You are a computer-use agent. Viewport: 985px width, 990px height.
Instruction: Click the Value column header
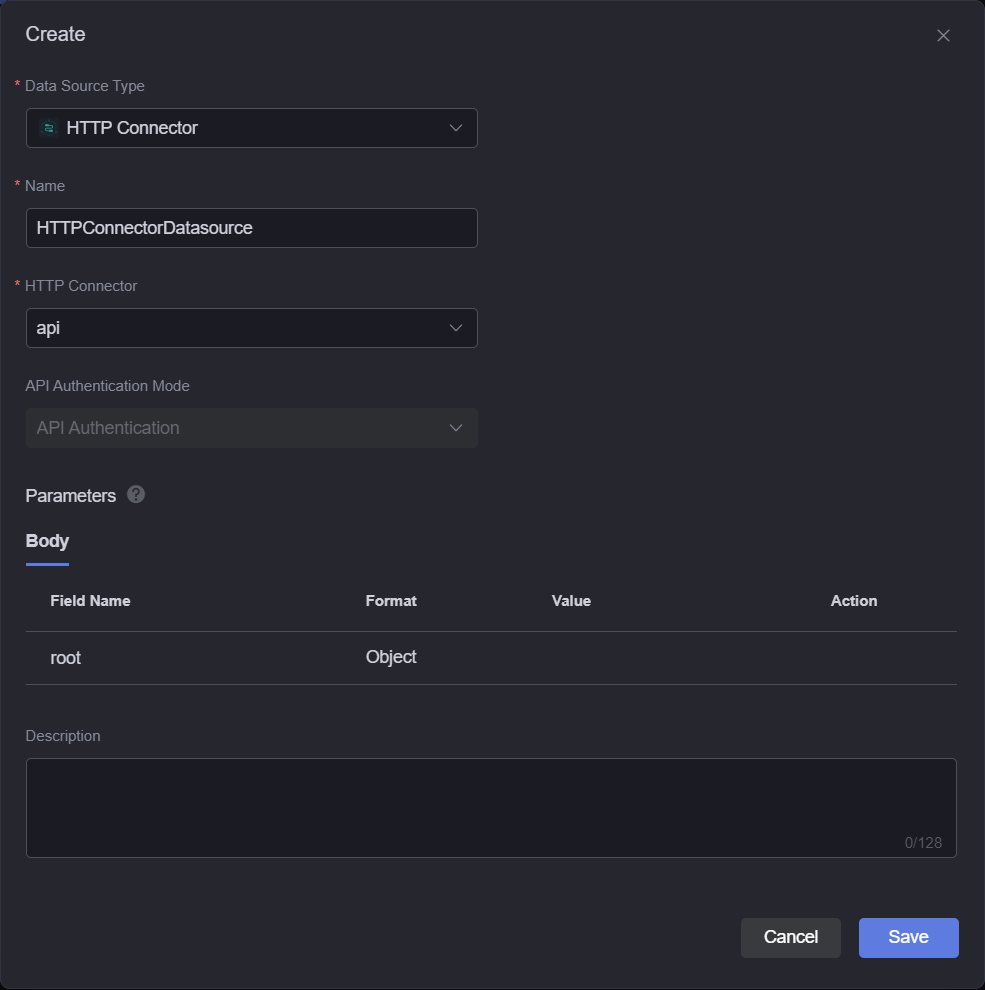click(571, 601)
